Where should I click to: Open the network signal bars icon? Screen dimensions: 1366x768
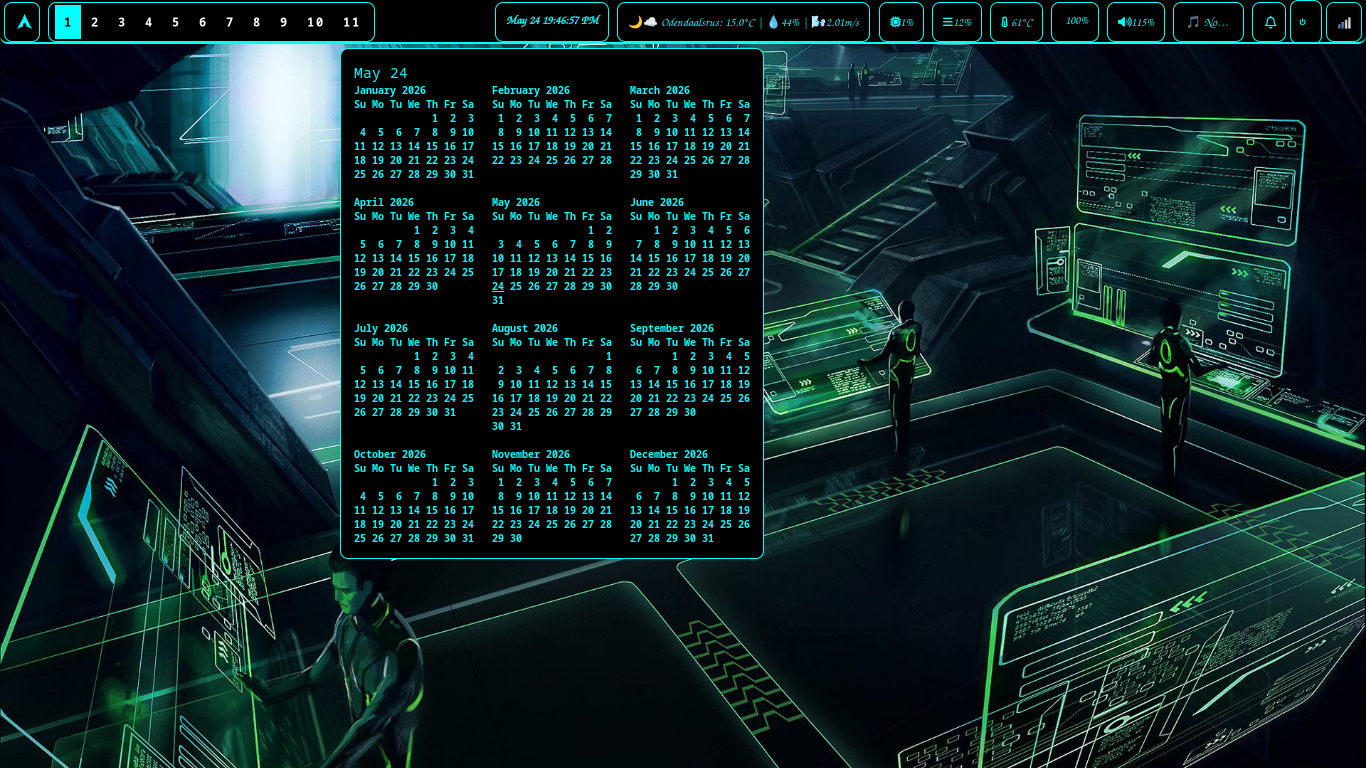1344,22
